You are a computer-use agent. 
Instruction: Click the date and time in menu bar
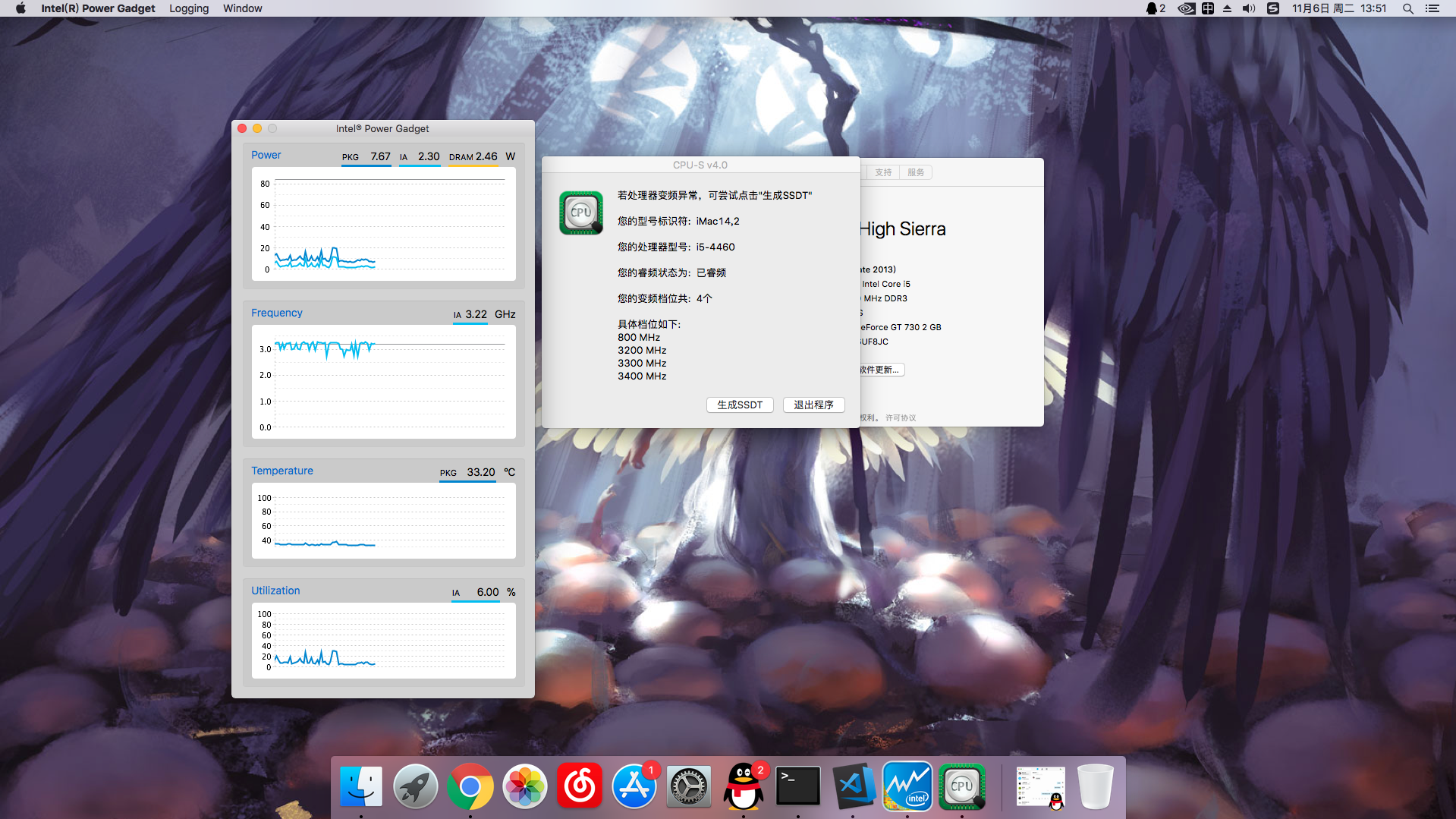(1339, 8)
